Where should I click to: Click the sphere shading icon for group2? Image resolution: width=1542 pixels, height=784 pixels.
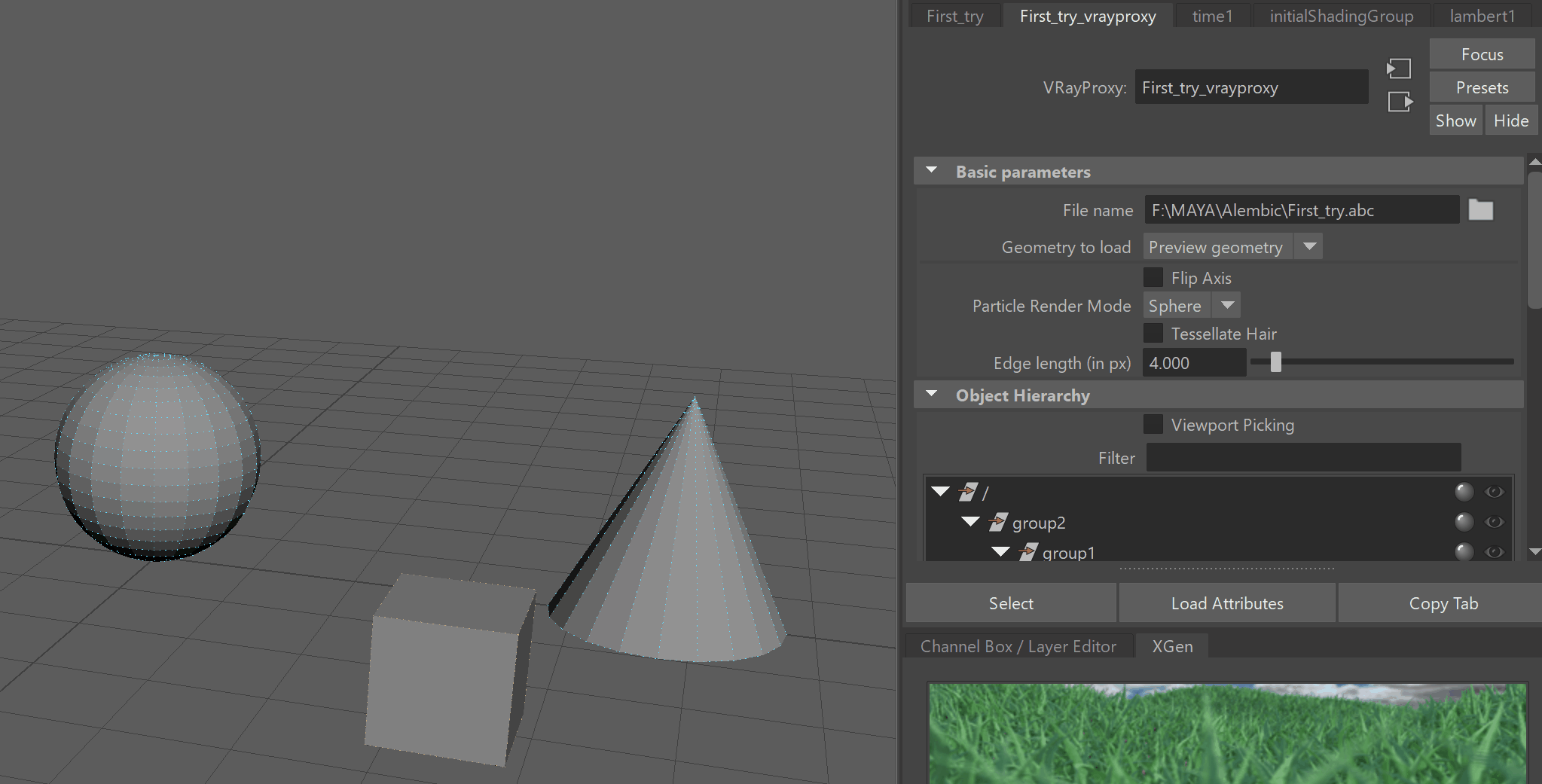[x=1464, y=522]
